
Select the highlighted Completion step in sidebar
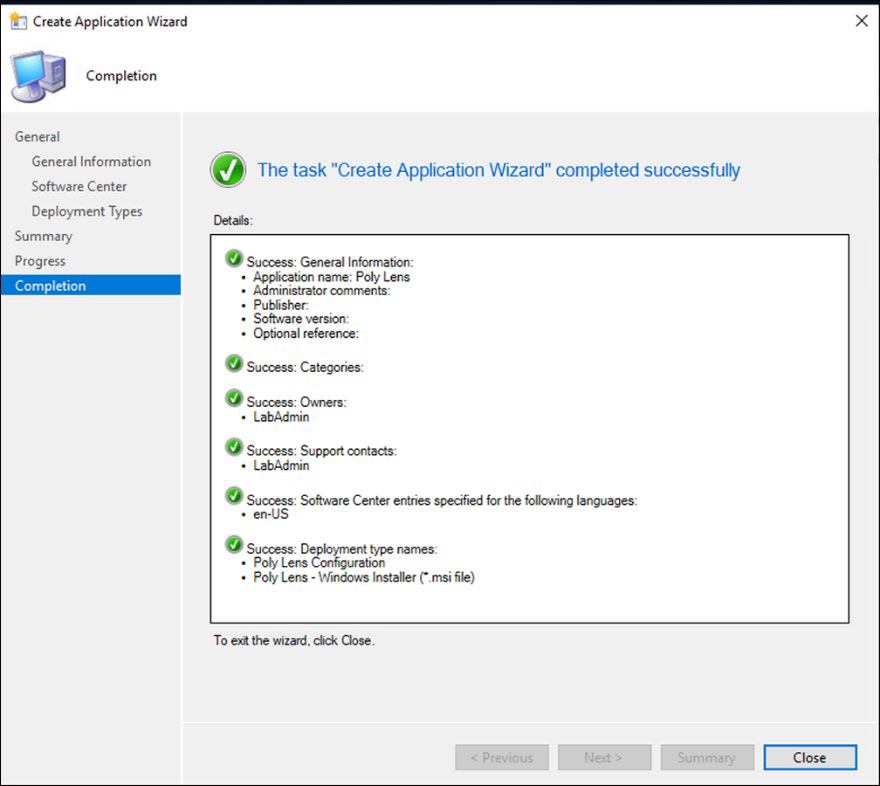(91, 285)
